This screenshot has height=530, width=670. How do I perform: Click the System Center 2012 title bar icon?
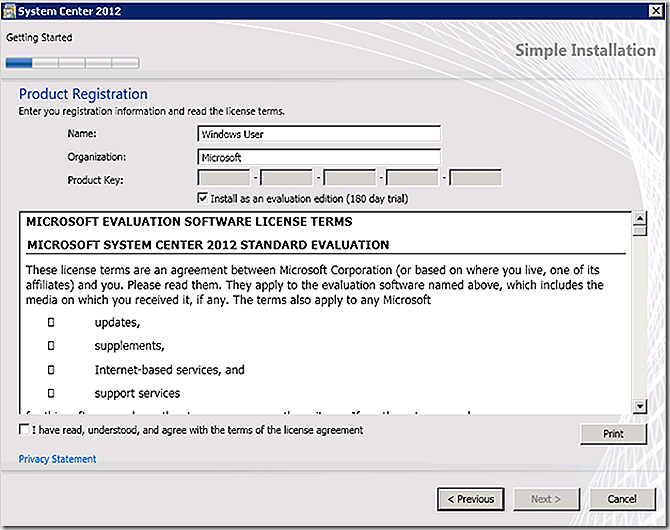point(9,11)
